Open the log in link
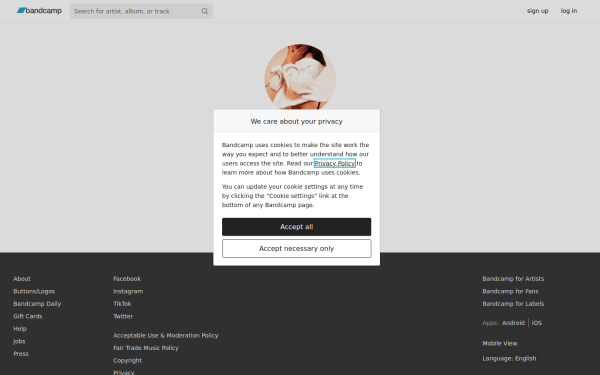The width and height of the screenshot is (600, 375). click(x=569, y=11)
